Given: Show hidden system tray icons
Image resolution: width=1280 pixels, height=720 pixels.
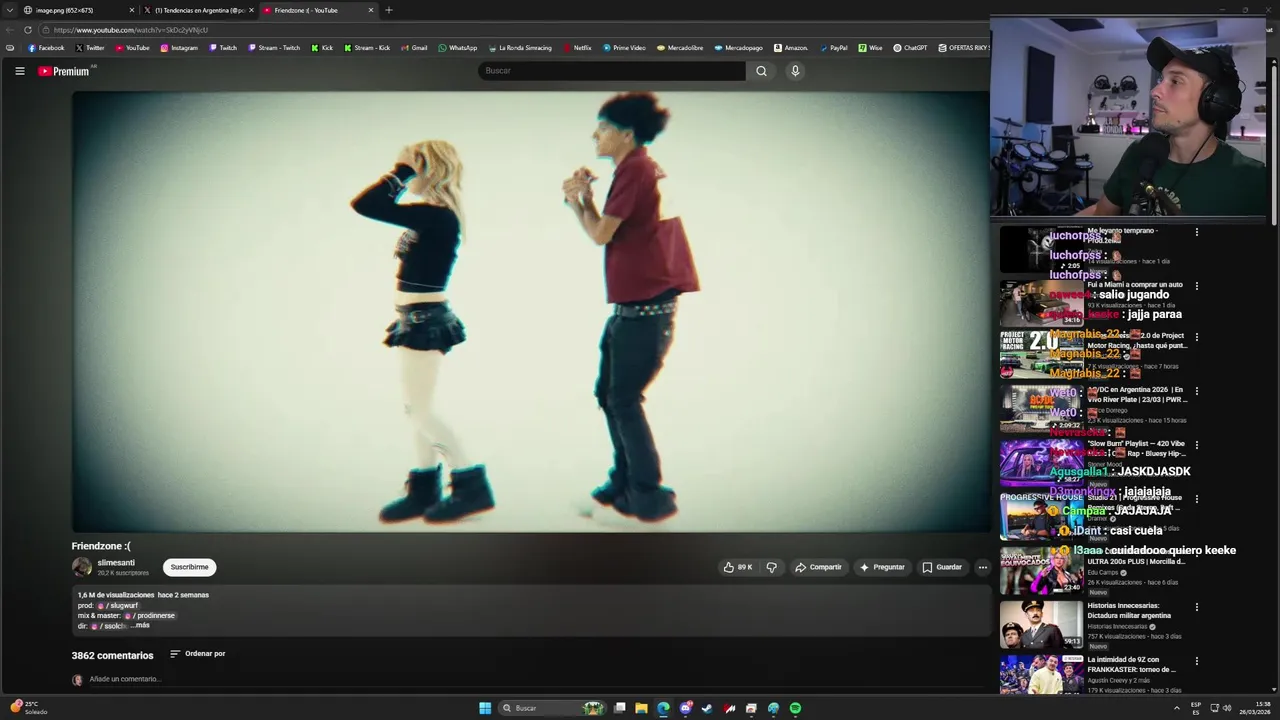Looking at the screenshot, I should point(1177,708).
